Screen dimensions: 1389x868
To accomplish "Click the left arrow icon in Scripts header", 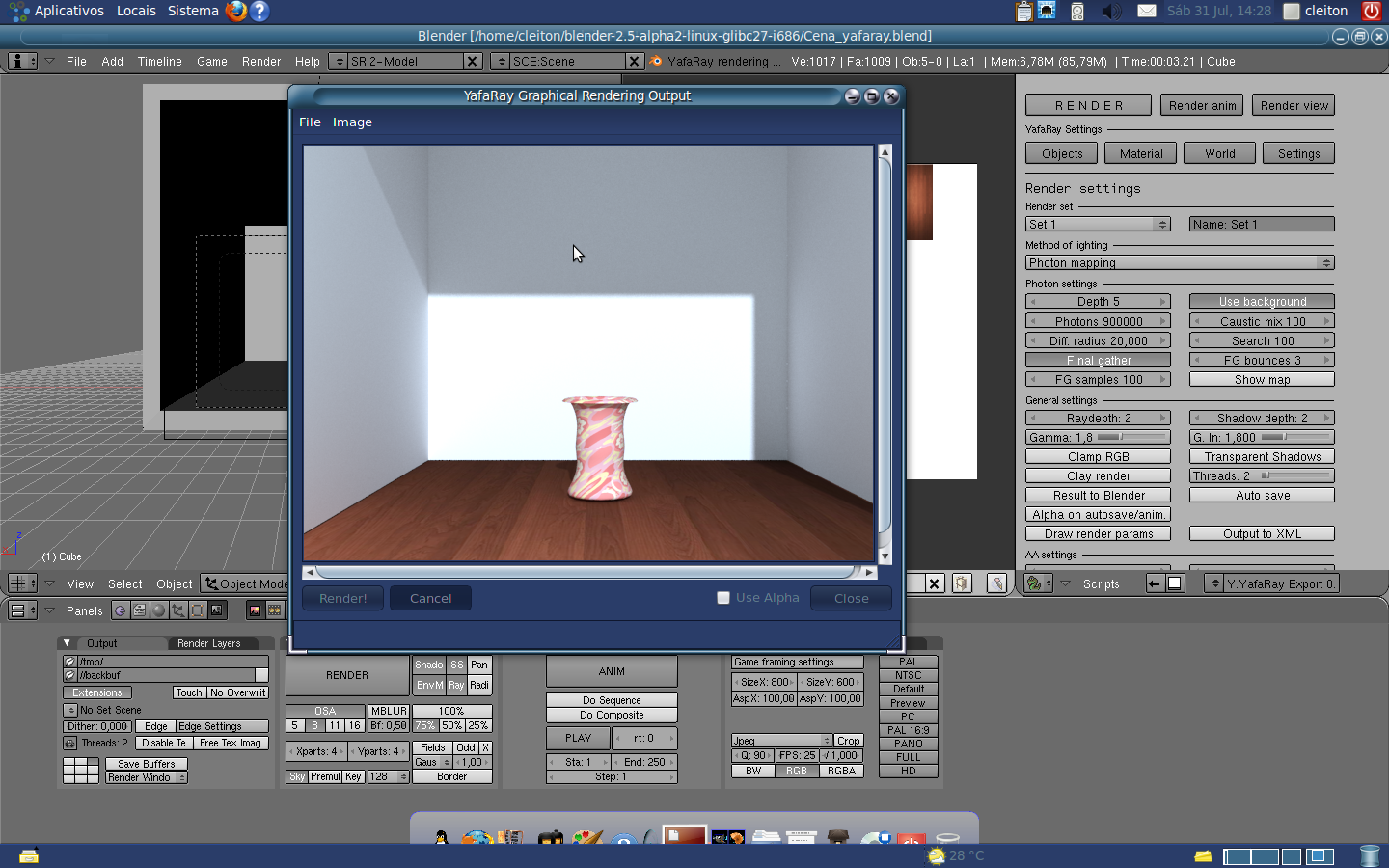I will tap(1155, 583).
